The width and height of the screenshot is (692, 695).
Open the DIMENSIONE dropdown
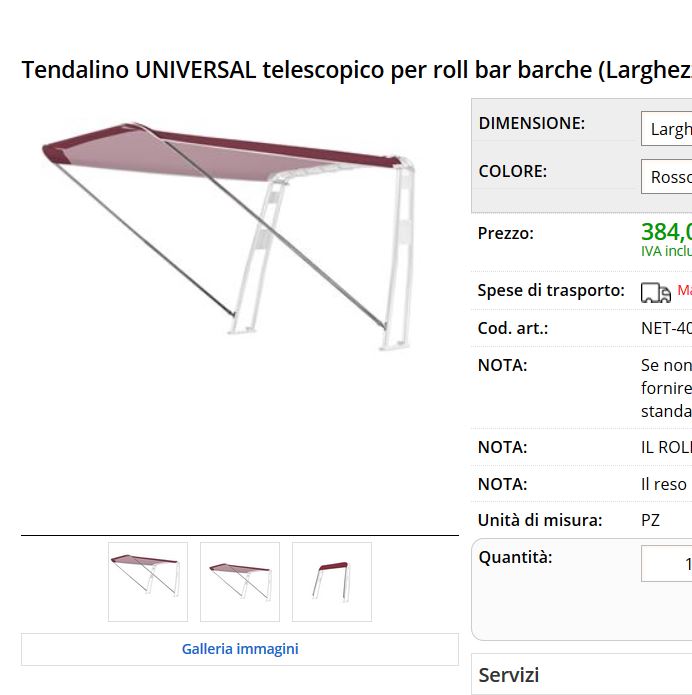[x=666, y=129]
